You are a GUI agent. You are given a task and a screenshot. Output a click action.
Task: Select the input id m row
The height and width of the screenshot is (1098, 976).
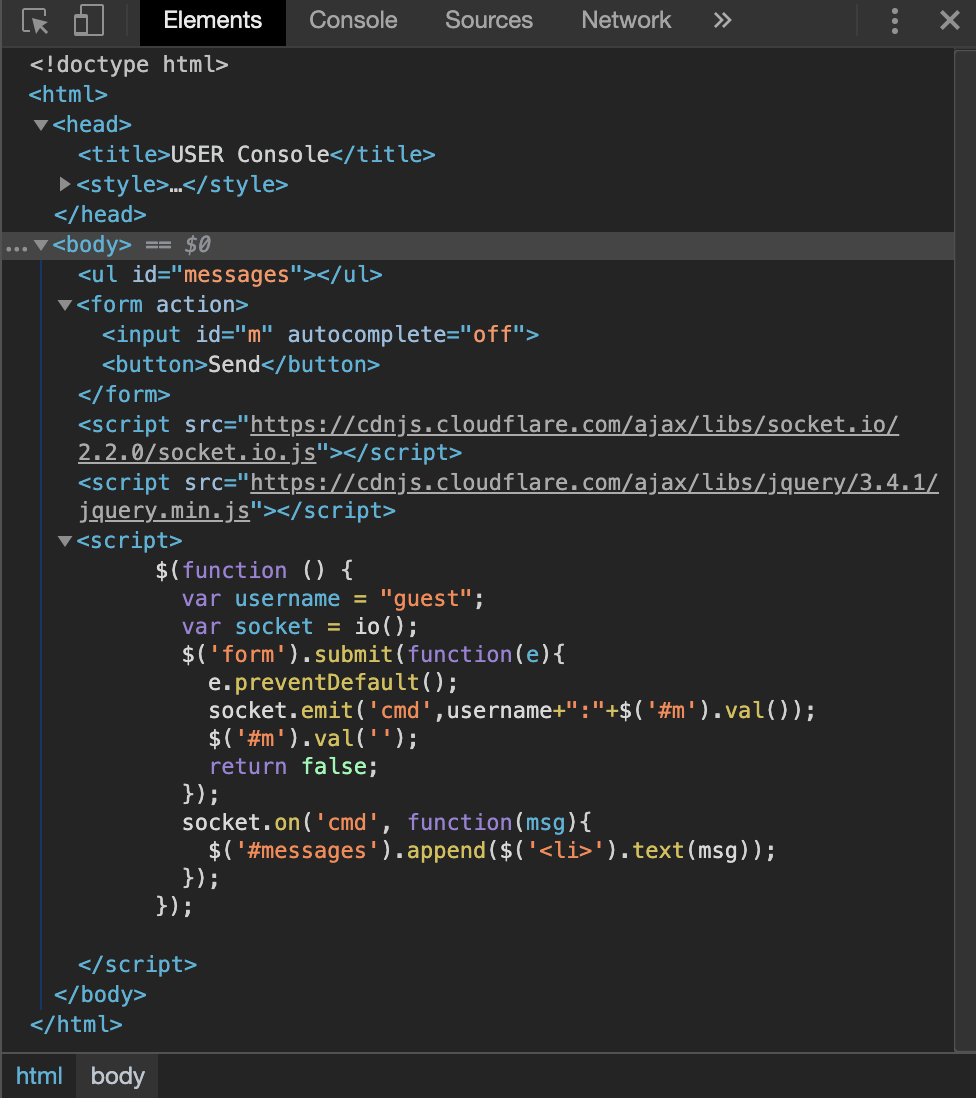321,335
